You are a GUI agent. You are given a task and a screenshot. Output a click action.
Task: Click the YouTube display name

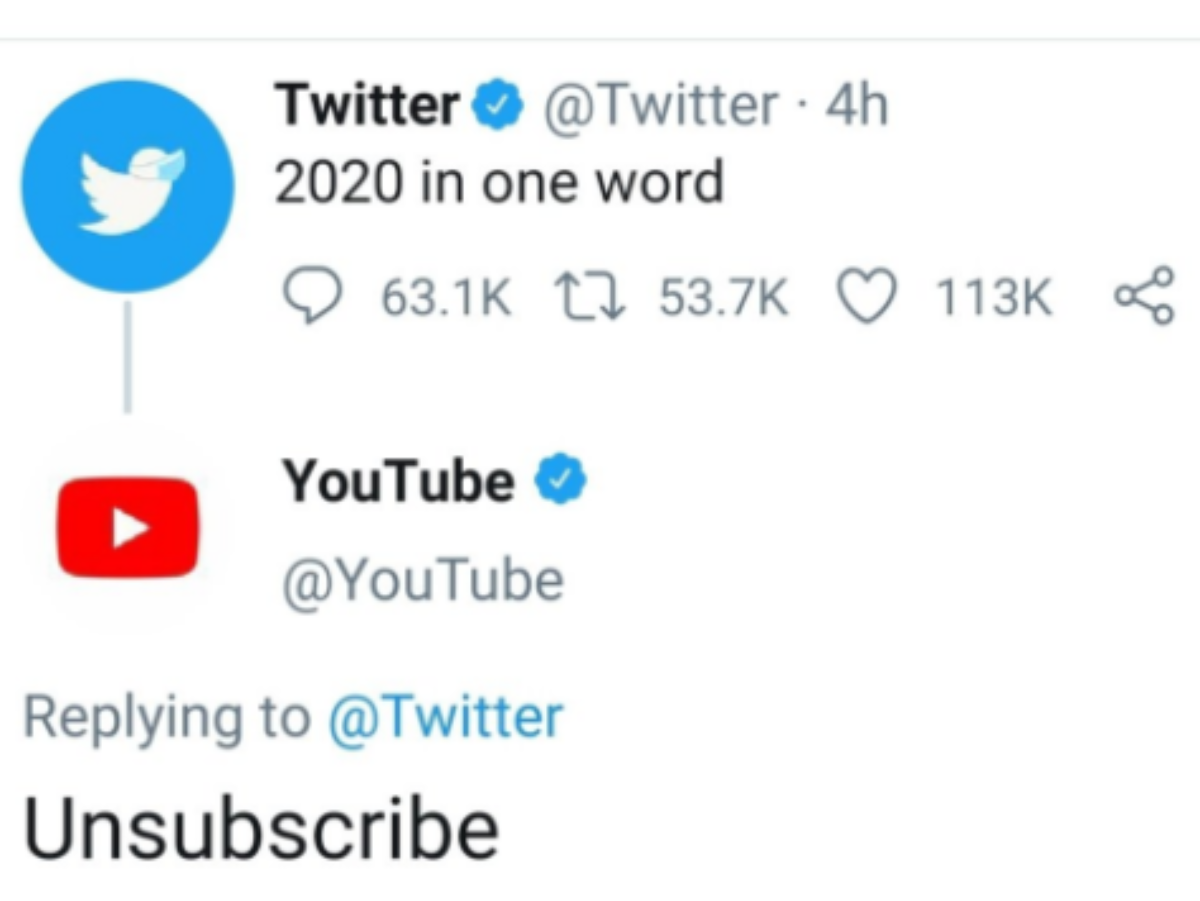(399, 483)
